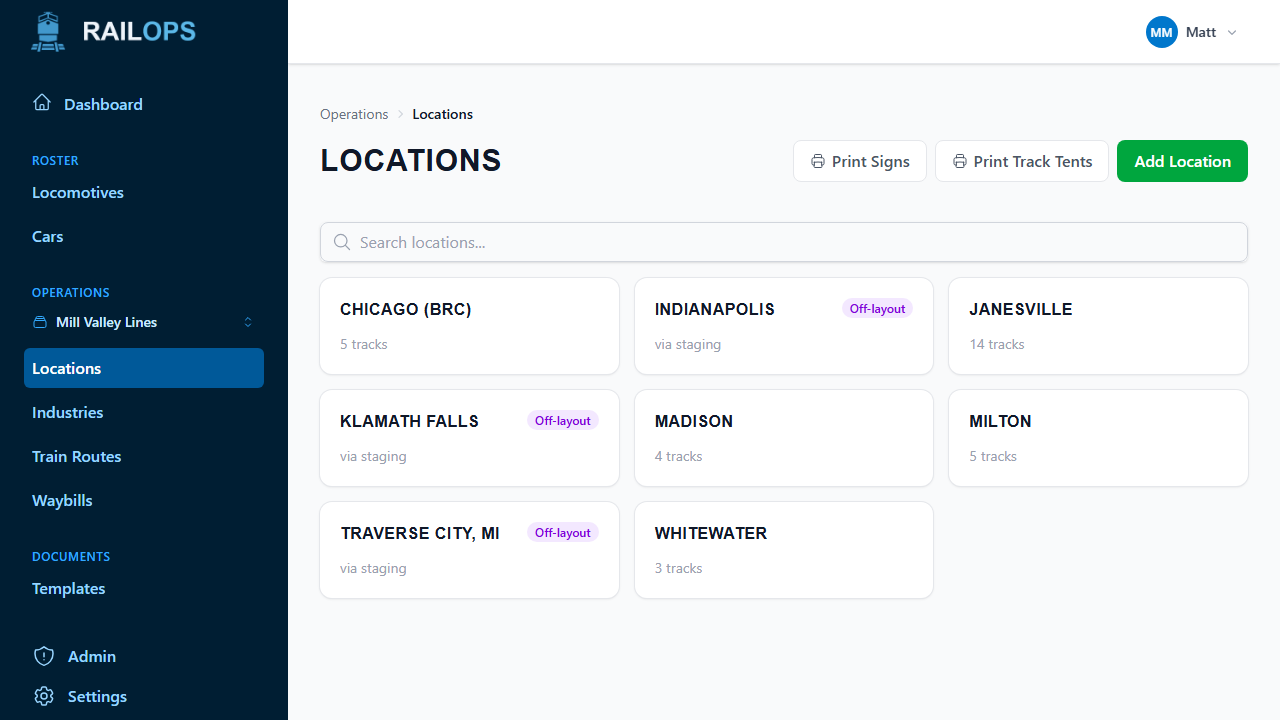
Task: Click the Print Signs button
Action: coord(860,161)
